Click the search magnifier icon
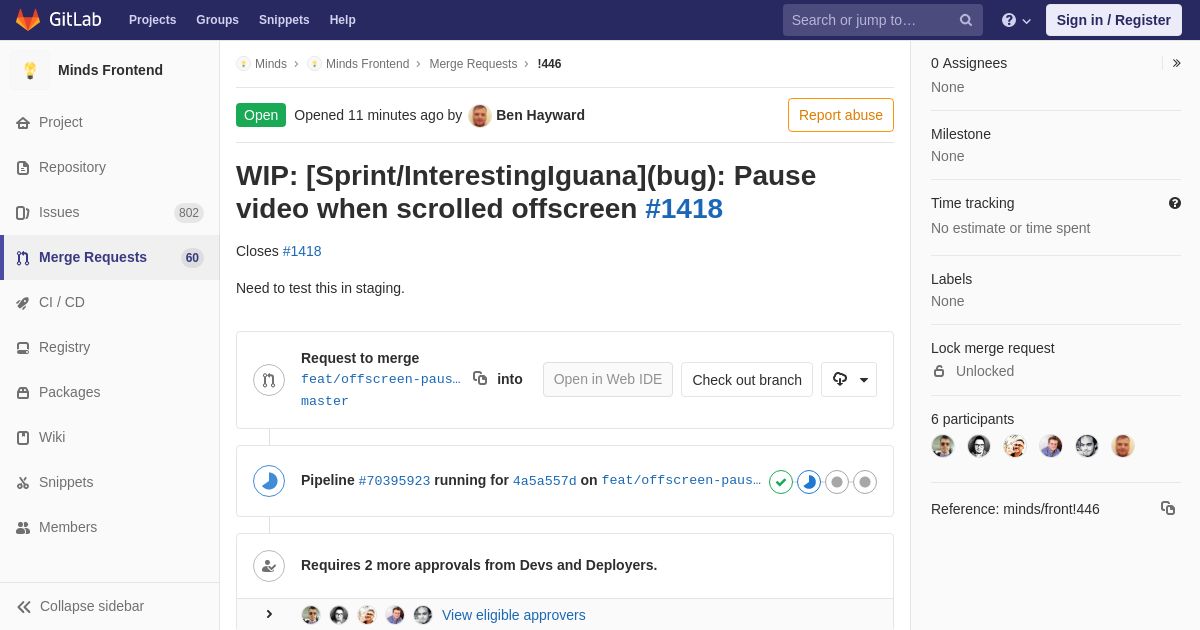The image size is (1200, 630). click(x=966, y=20)
